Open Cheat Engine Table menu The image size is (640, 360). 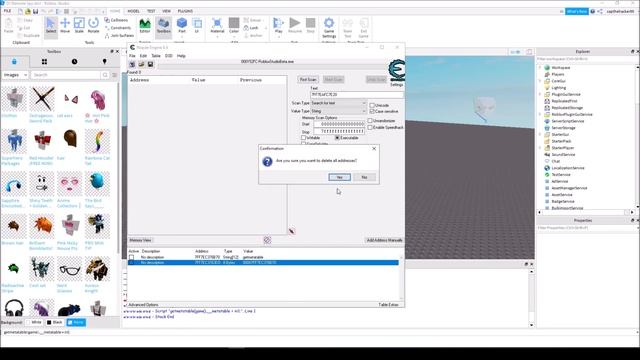[x=156, y=56]
